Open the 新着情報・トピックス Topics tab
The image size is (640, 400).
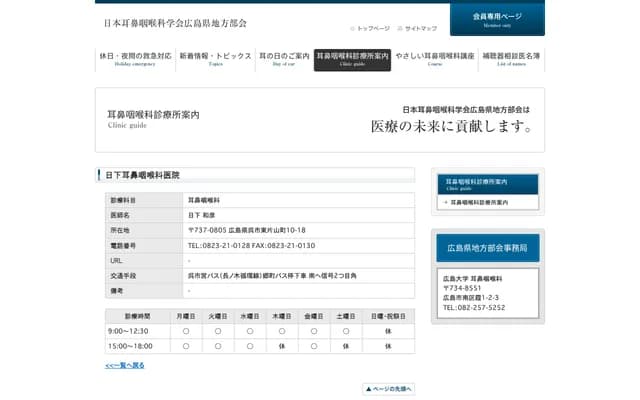pyautogui.click(x=215, y=59)
